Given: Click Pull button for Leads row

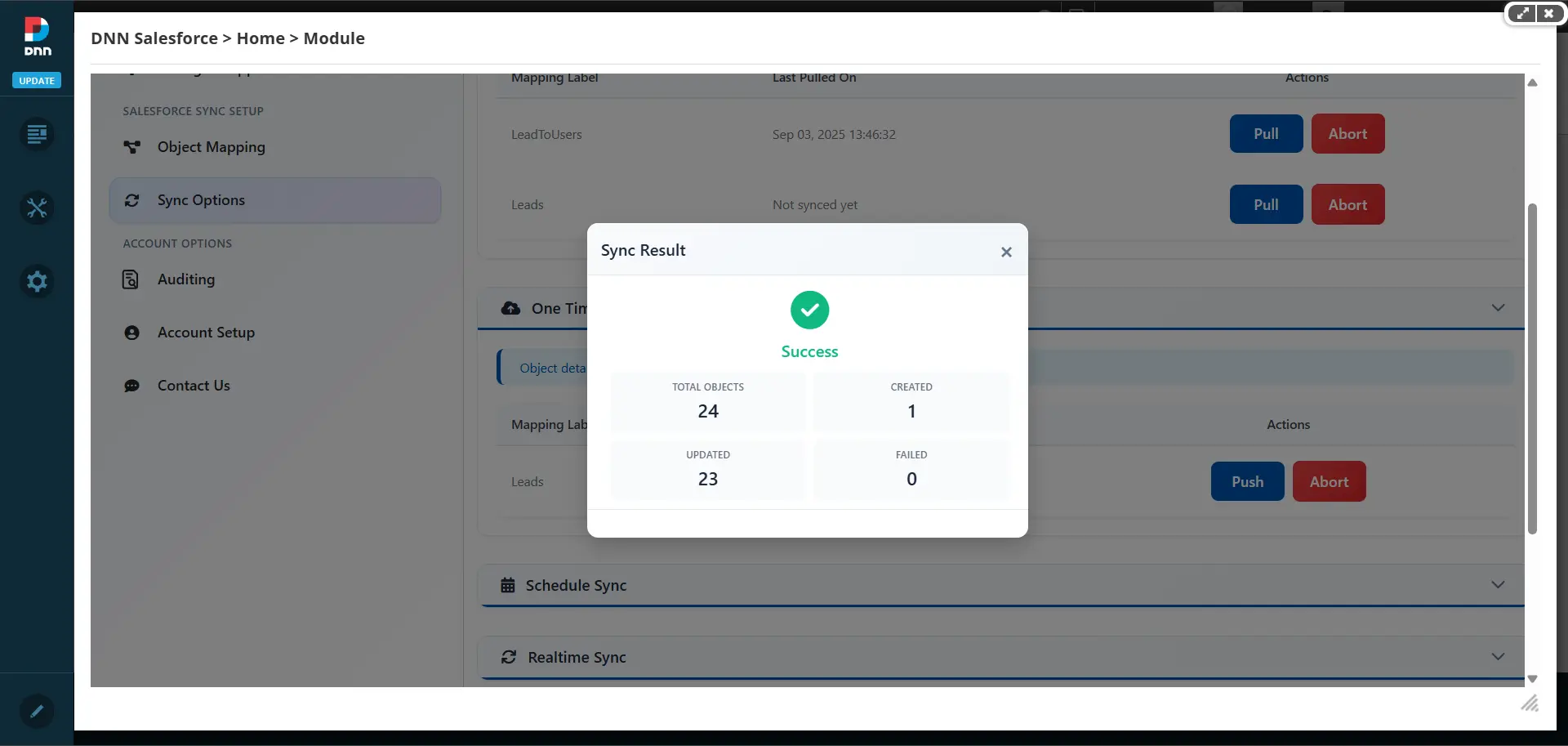Looking at the screenshot, I should (x=1266, y=205).
